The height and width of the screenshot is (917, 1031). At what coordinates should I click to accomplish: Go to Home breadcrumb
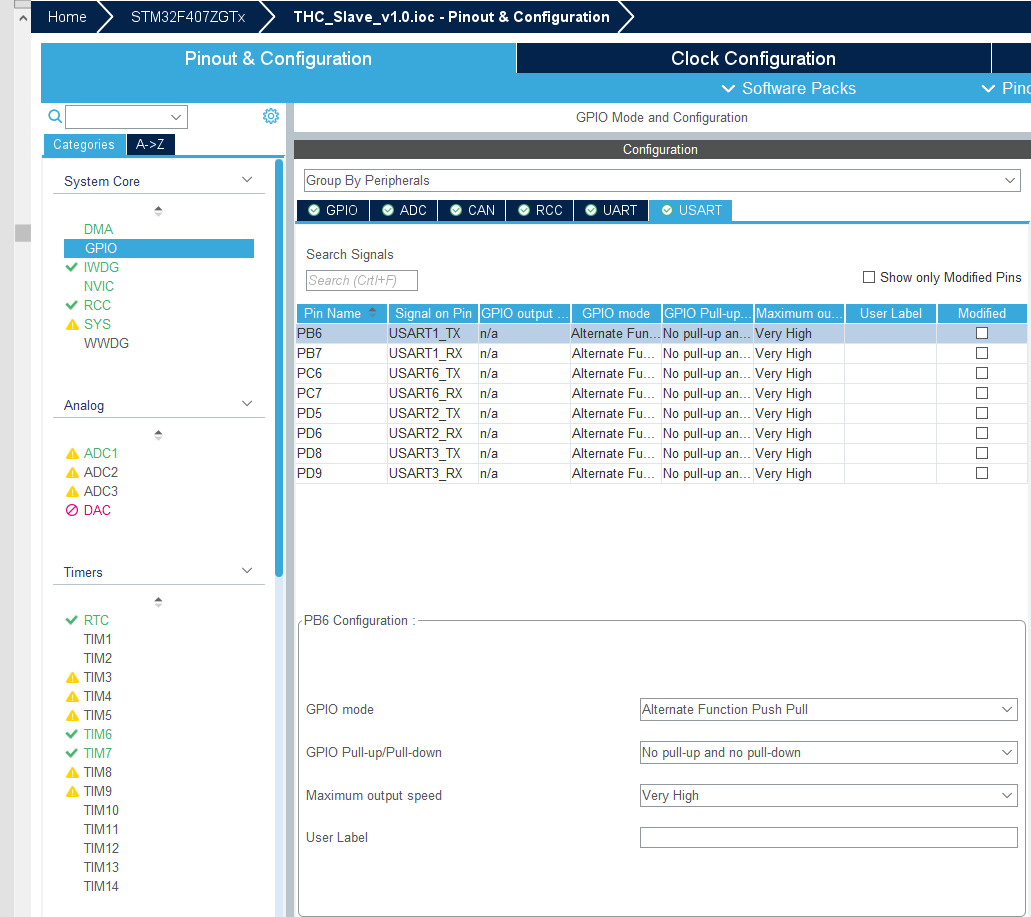click(x=67, y=16)
